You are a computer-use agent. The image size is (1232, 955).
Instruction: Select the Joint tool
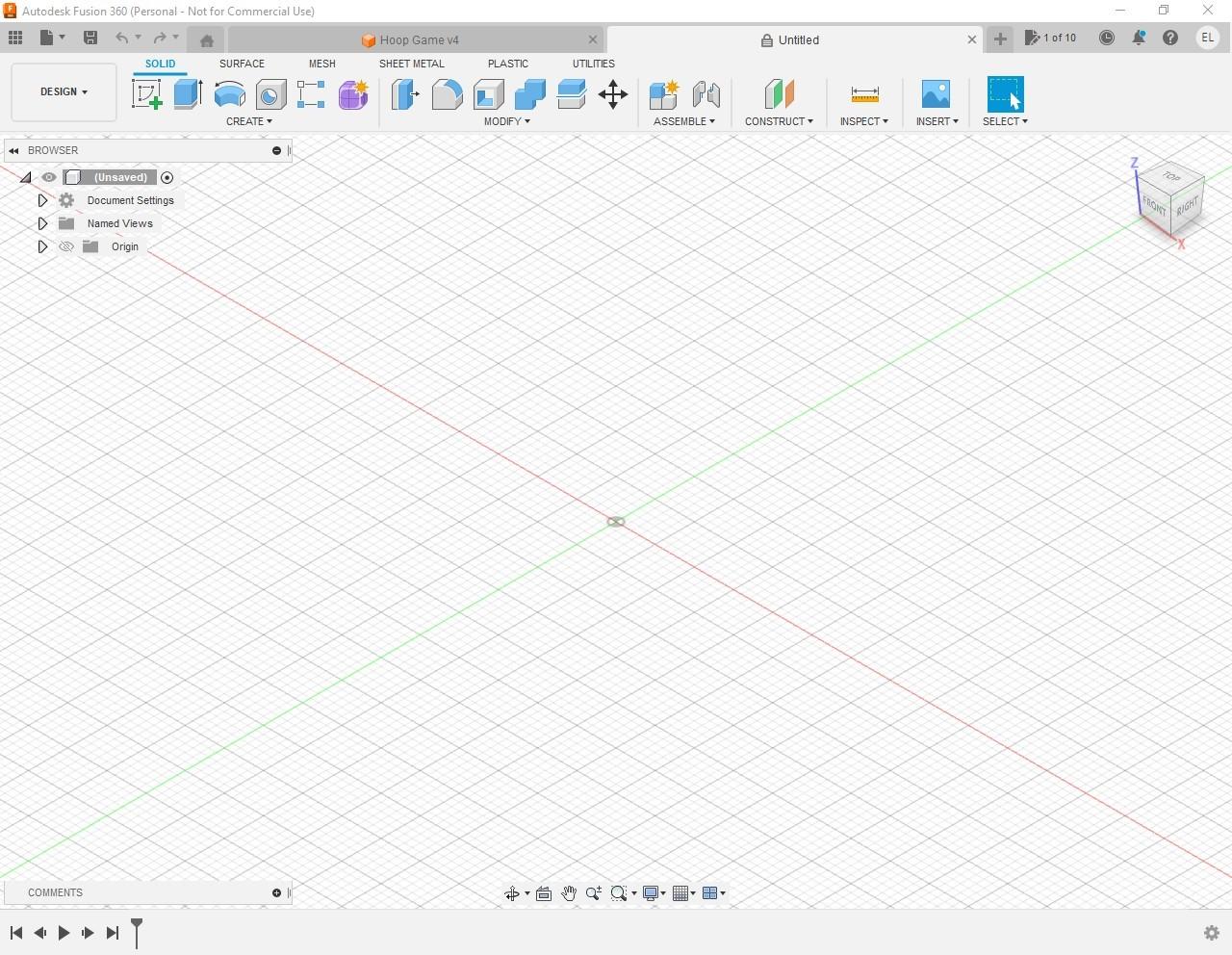[706, 94]
